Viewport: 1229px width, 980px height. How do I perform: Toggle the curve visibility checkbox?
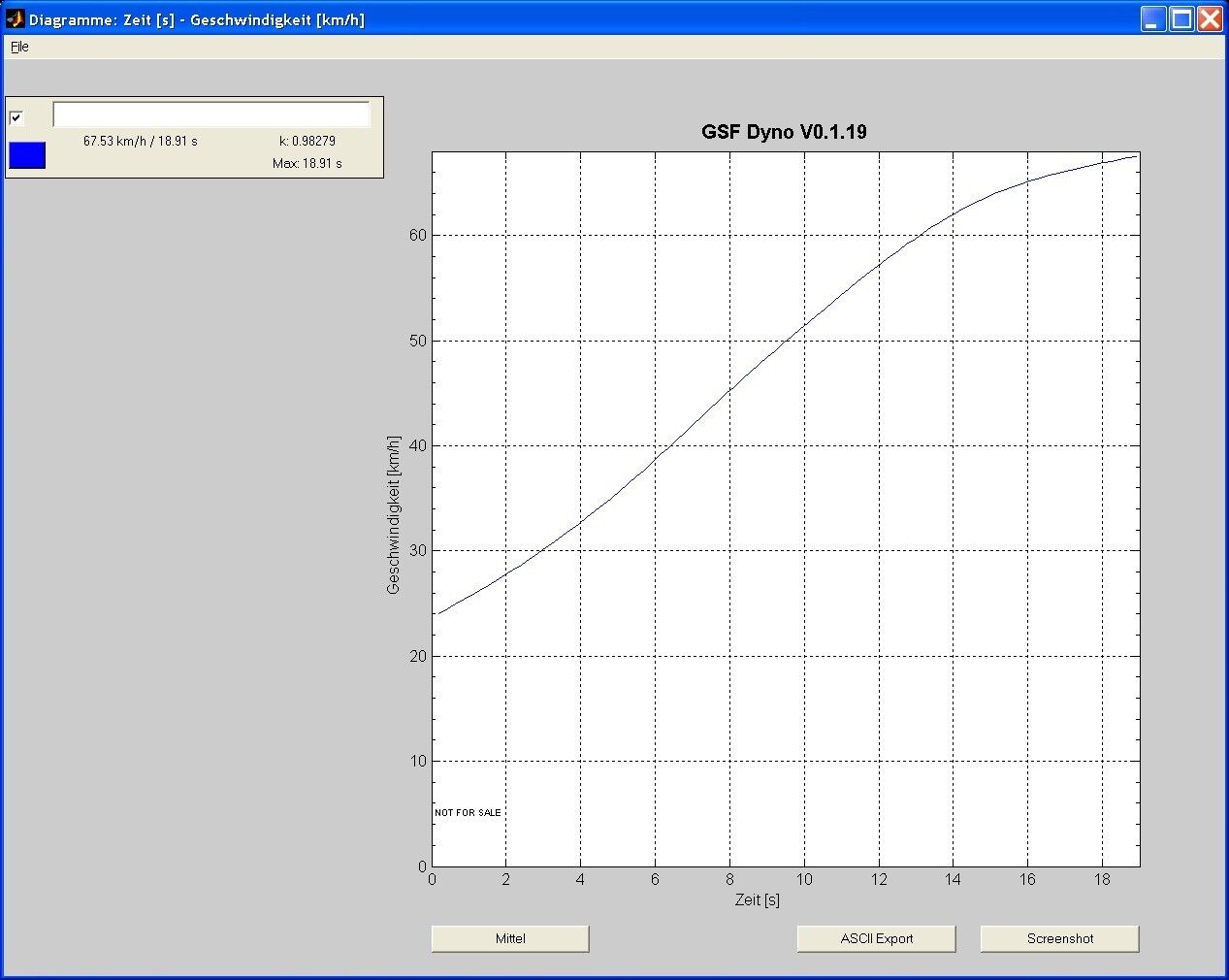tap(16, 117)
